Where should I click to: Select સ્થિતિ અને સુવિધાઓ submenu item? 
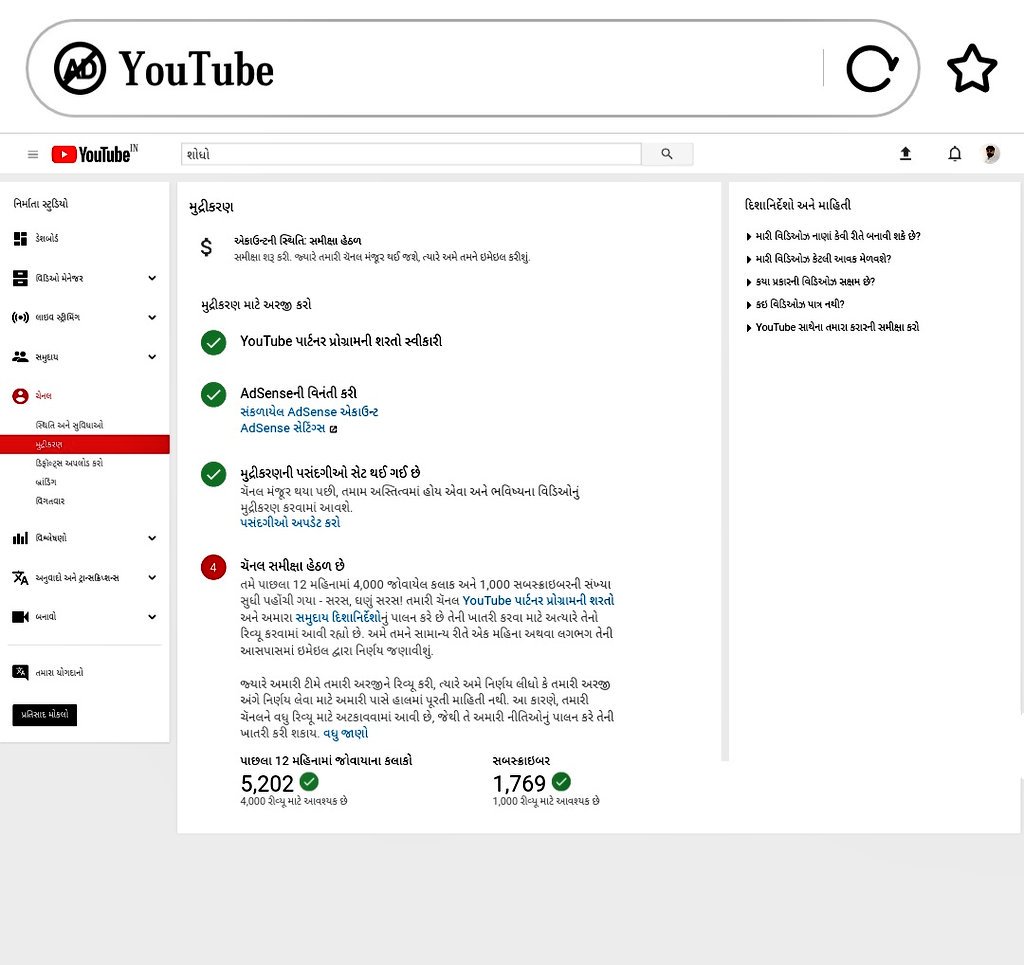pos(69,425)
